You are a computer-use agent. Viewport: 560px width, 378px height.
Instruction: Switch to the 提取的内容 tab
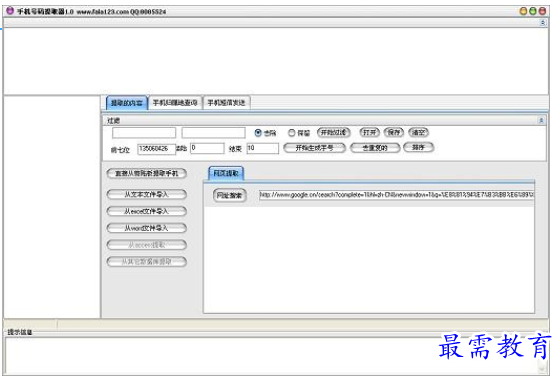point(126,103)
